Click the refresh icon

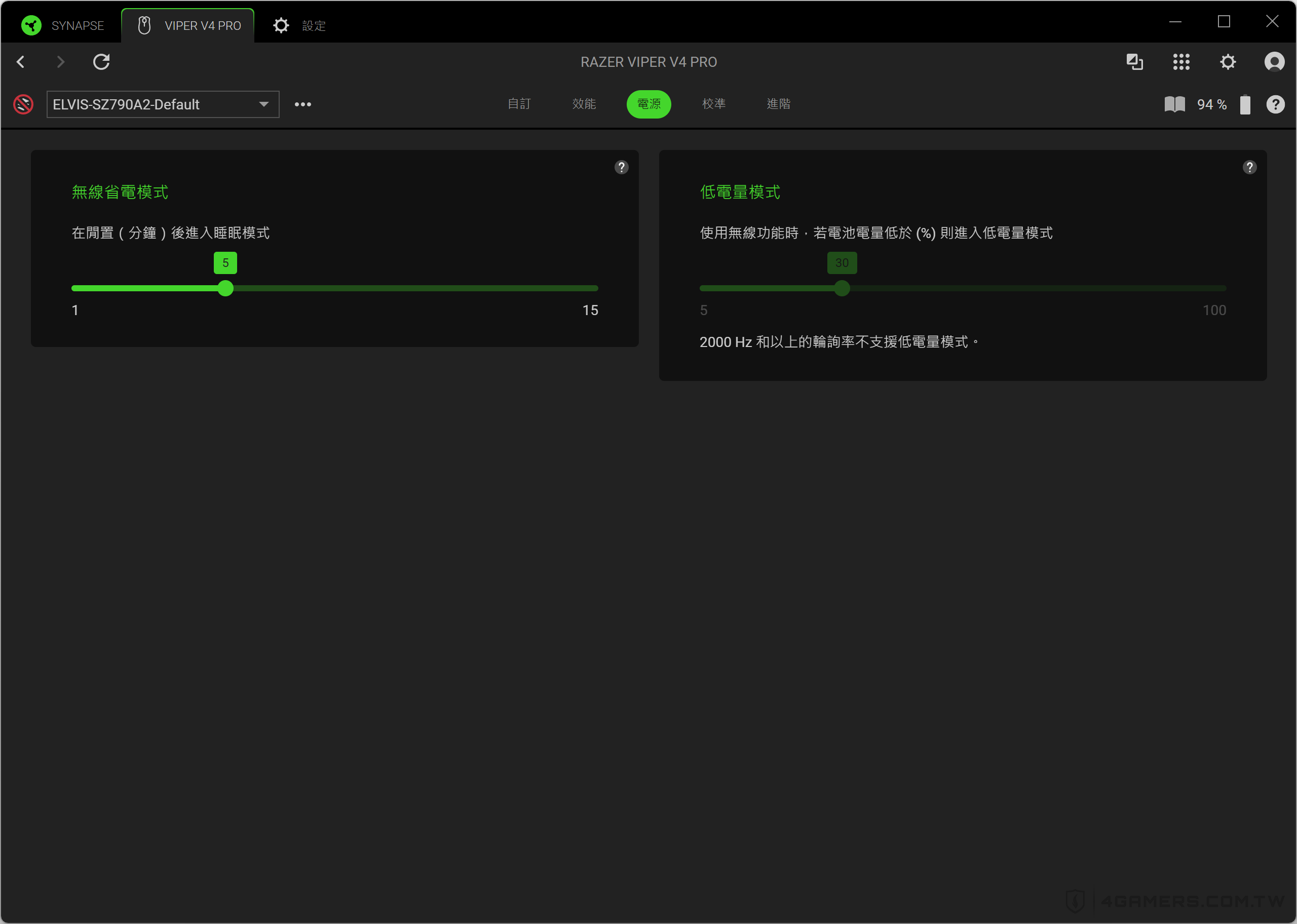click(x=101, y=61)
